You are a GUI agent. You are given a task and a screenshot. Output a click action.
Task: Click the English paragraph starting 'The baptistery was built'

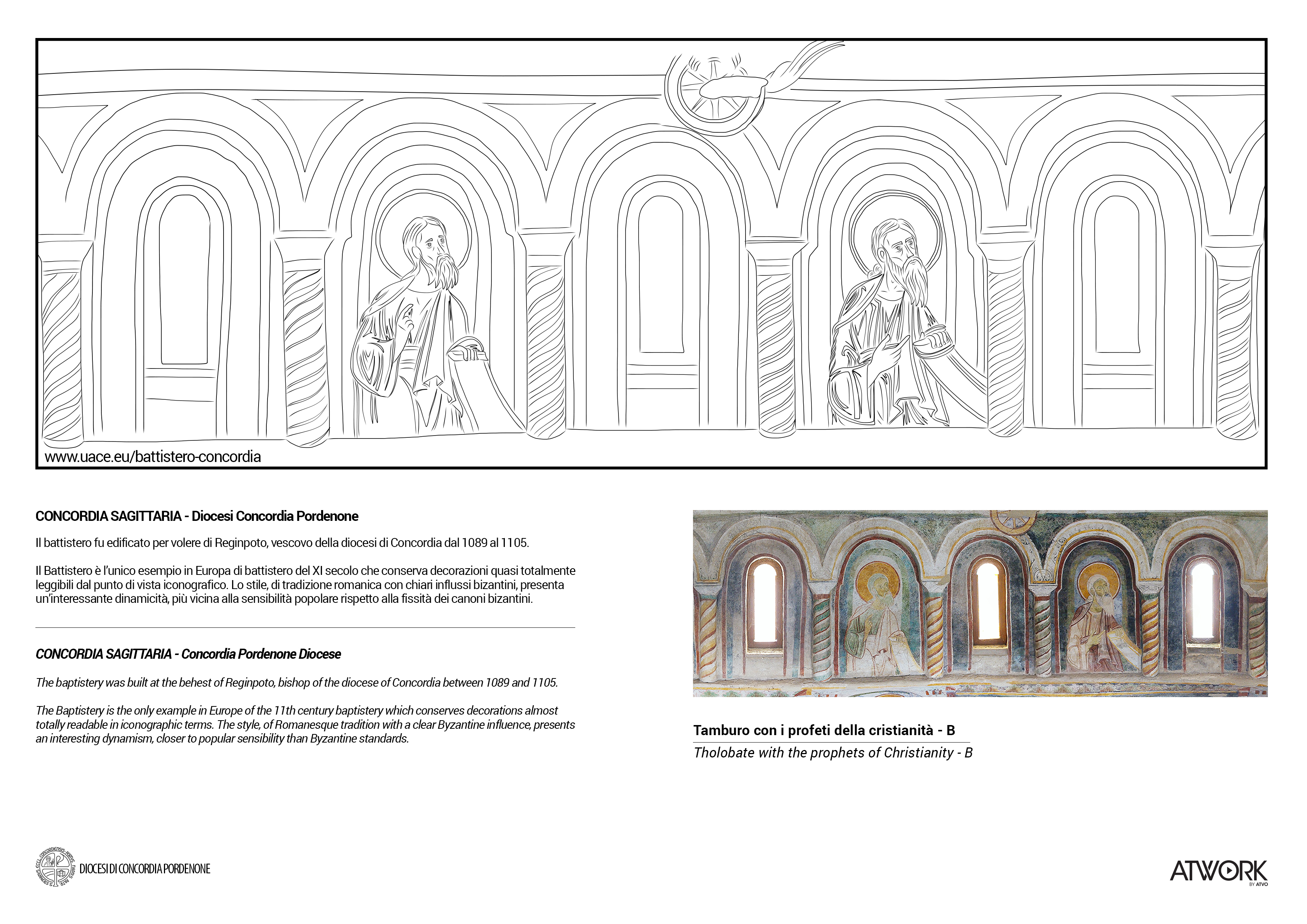pyautogui.click(x=297, y=682)
